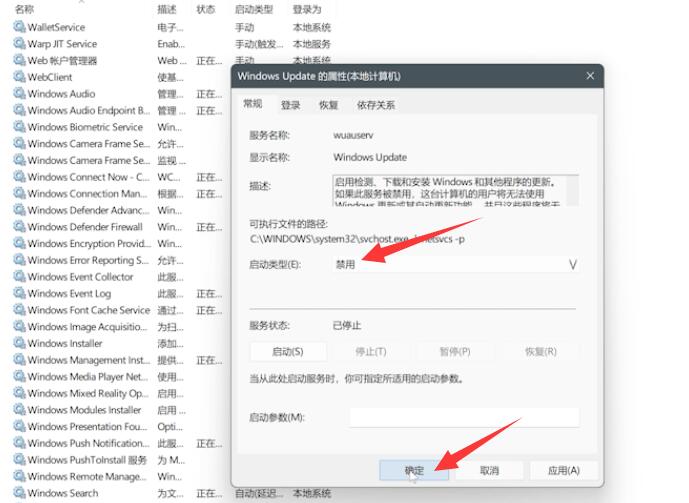
Task: Select the Windows Connection Manager row
Action: [x=119, y=193]
